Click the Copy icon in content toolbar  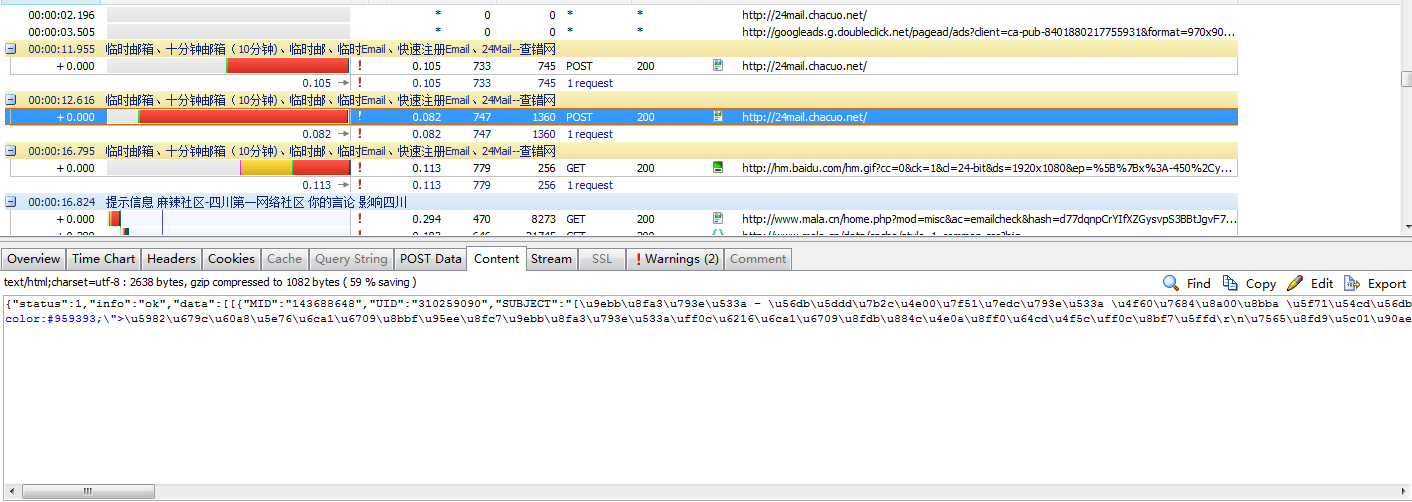point(1230,283)
